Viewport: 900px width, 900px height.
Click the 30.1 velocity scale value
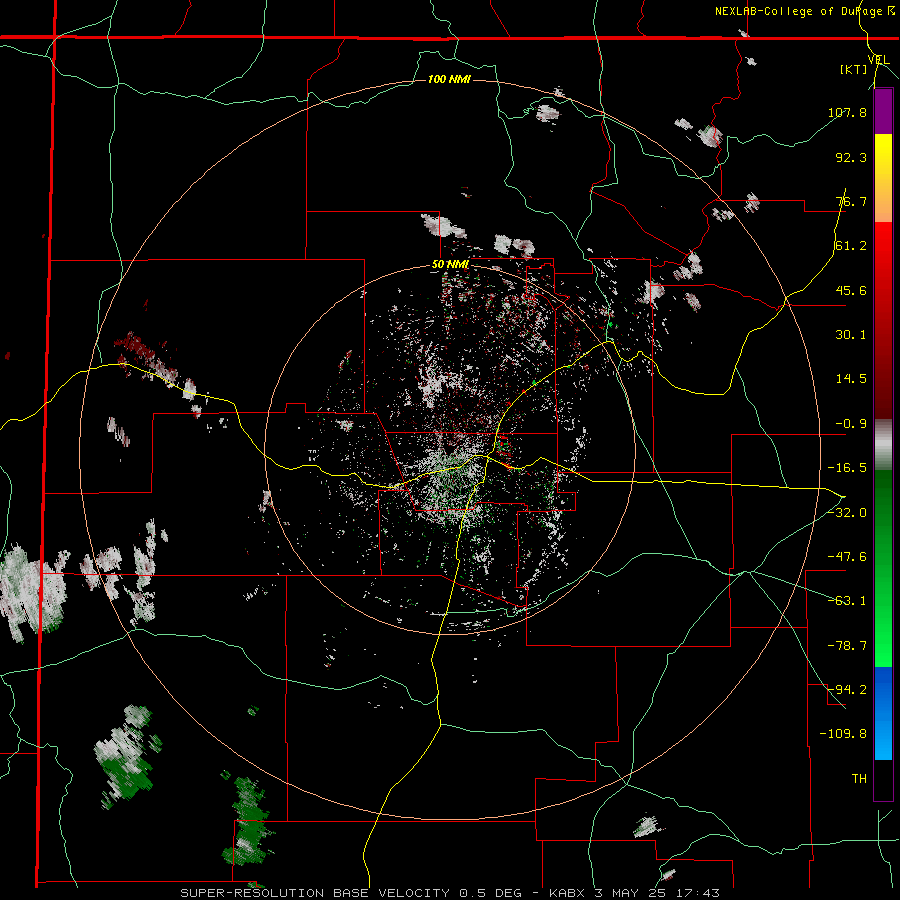click(851, 335)
